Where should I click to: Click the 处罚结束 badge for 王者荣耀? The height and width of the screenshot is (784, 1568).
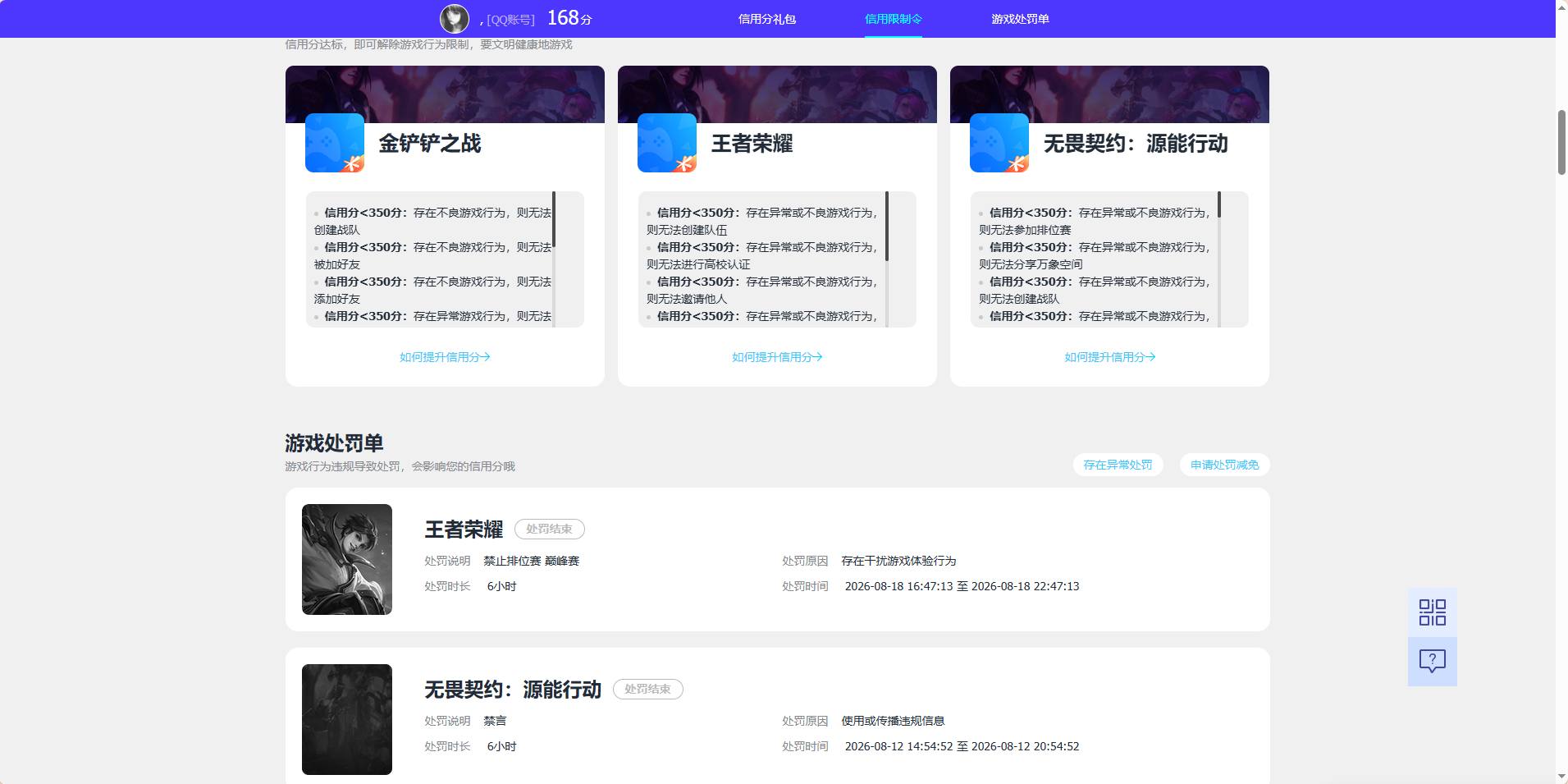point(550,530)
